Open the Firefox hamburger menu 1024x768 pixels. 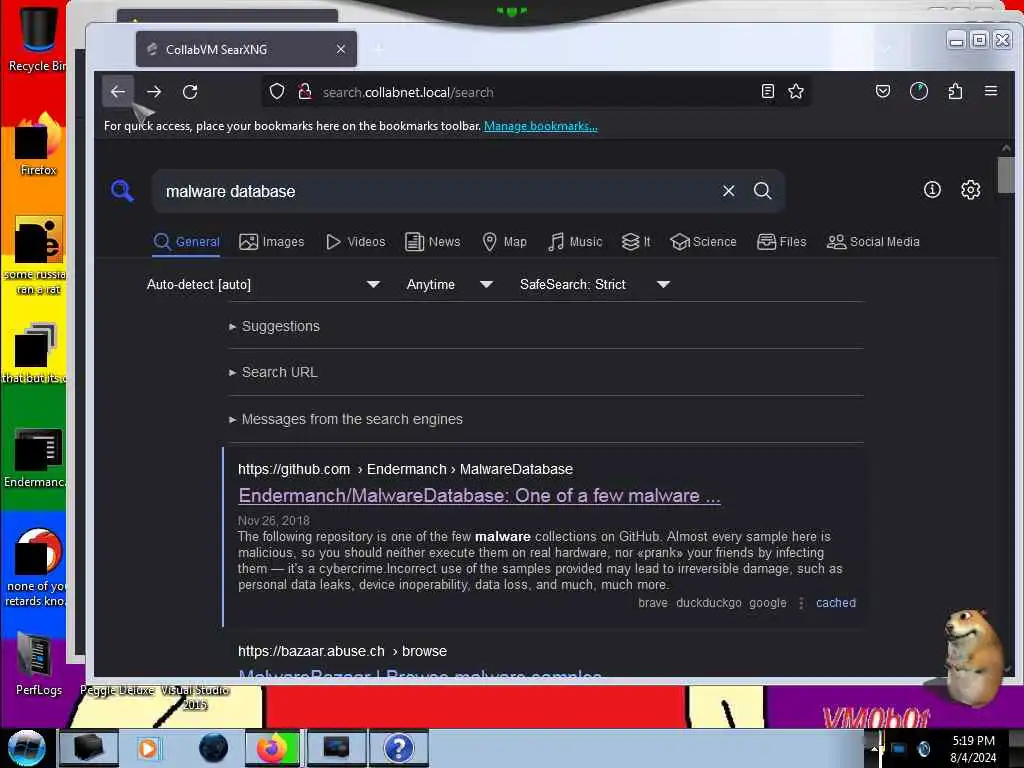point(991,91)
